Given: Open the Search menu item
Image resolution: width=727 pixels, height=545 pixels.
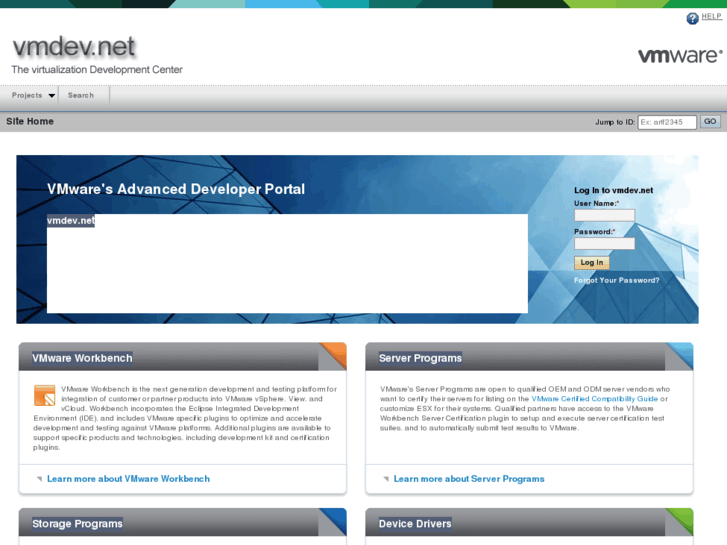Looking at the screenshot, I should pos(81,95).
